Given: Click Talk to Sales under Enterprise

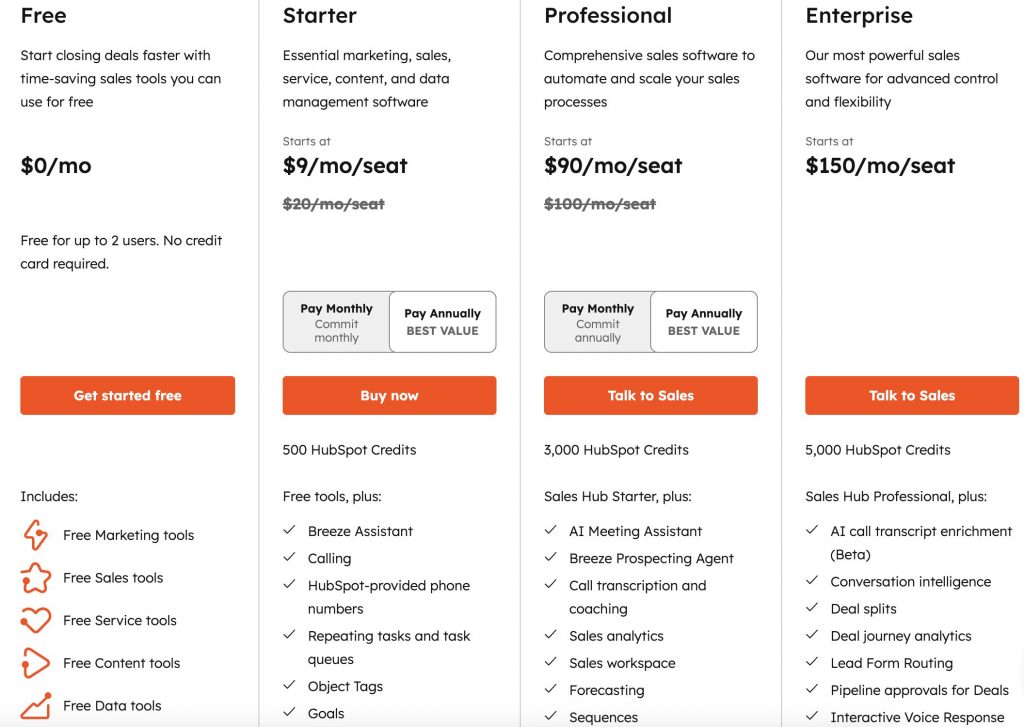Looking at the screenshot, I should [x=911, y=395].
